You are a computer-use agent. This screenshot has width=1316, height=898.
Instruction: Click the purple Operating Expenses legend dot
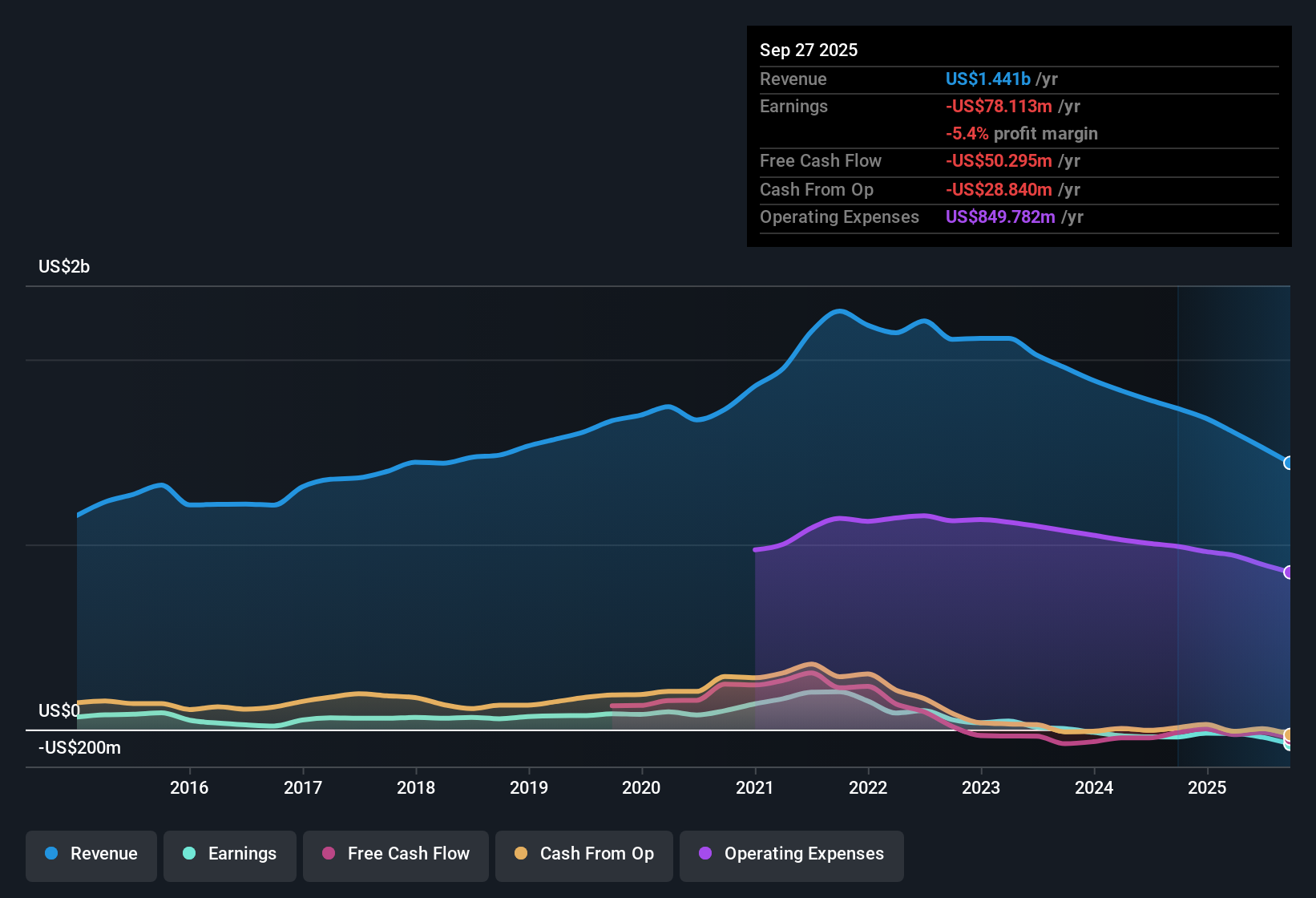705,853
